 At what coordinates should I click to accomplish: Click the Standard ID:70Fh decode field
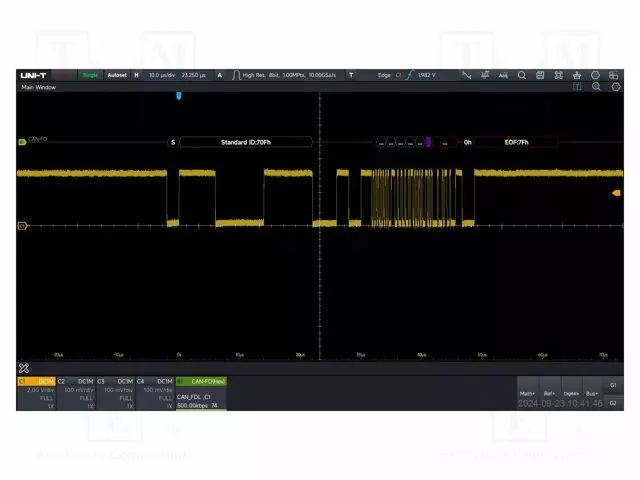pyautogui.click(x=246, y=142)
